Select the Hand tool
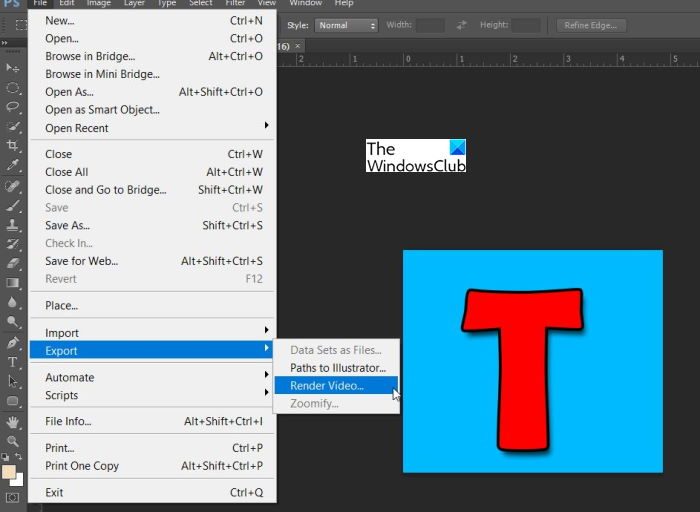 pyautogui.click(x=12, y=421)
